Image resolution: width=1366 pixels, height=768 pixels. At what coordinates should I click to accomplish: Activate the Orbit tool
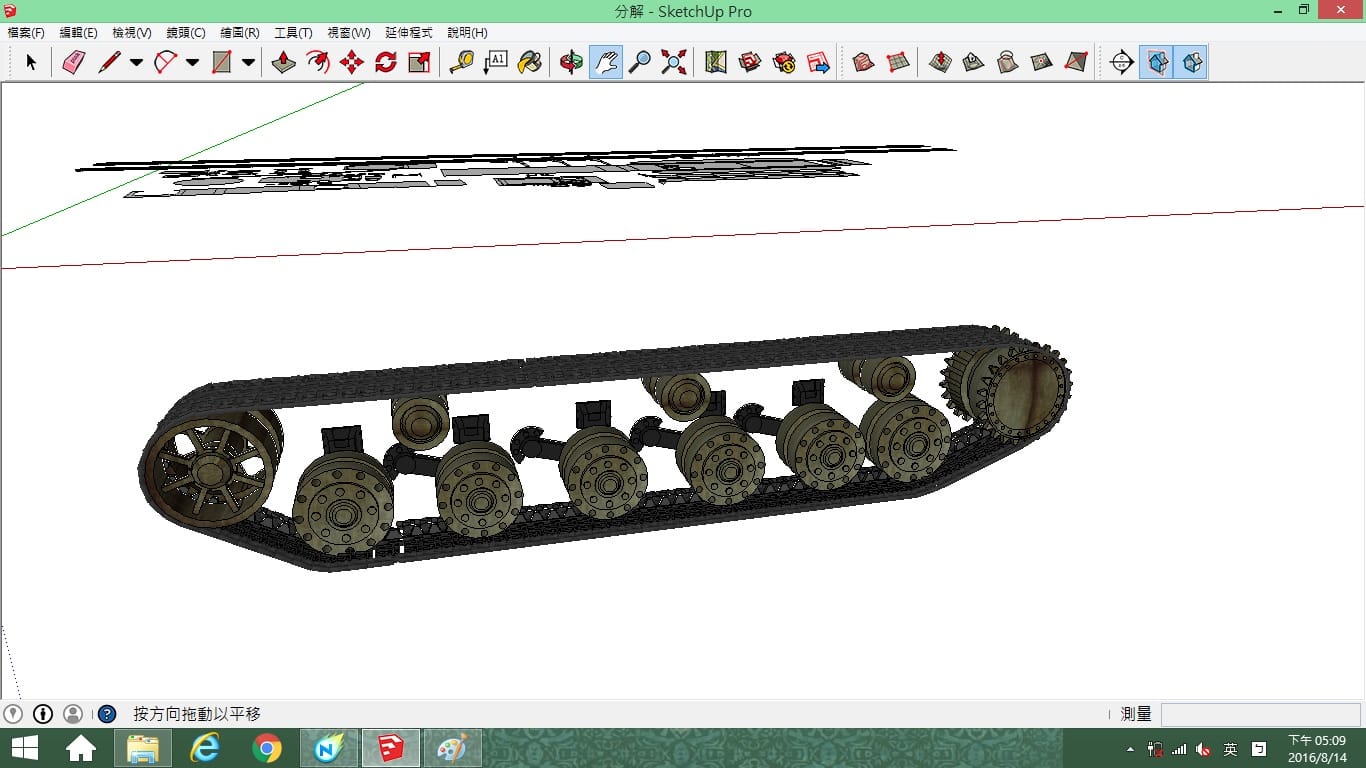pos(572,62)
